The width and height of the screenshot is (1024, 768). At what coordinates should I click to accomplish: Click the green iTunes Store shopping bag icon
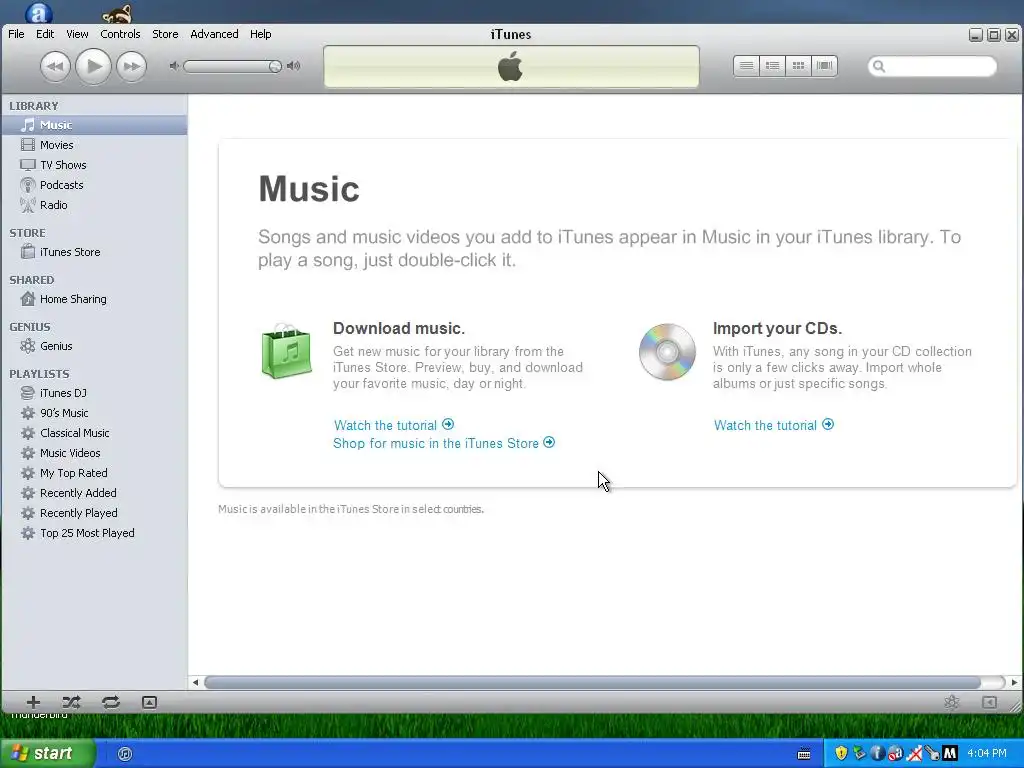[x=286, y=351]
